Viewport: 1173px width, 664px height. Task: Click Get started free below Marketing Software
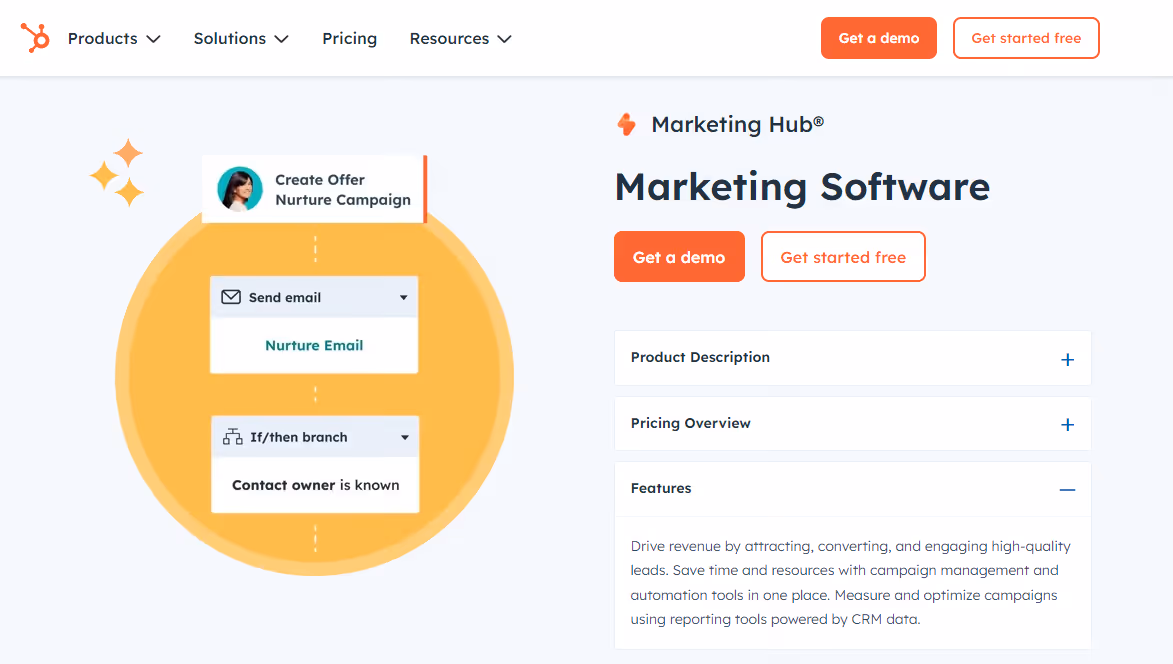pyautogui.click(x=843, y=256)
